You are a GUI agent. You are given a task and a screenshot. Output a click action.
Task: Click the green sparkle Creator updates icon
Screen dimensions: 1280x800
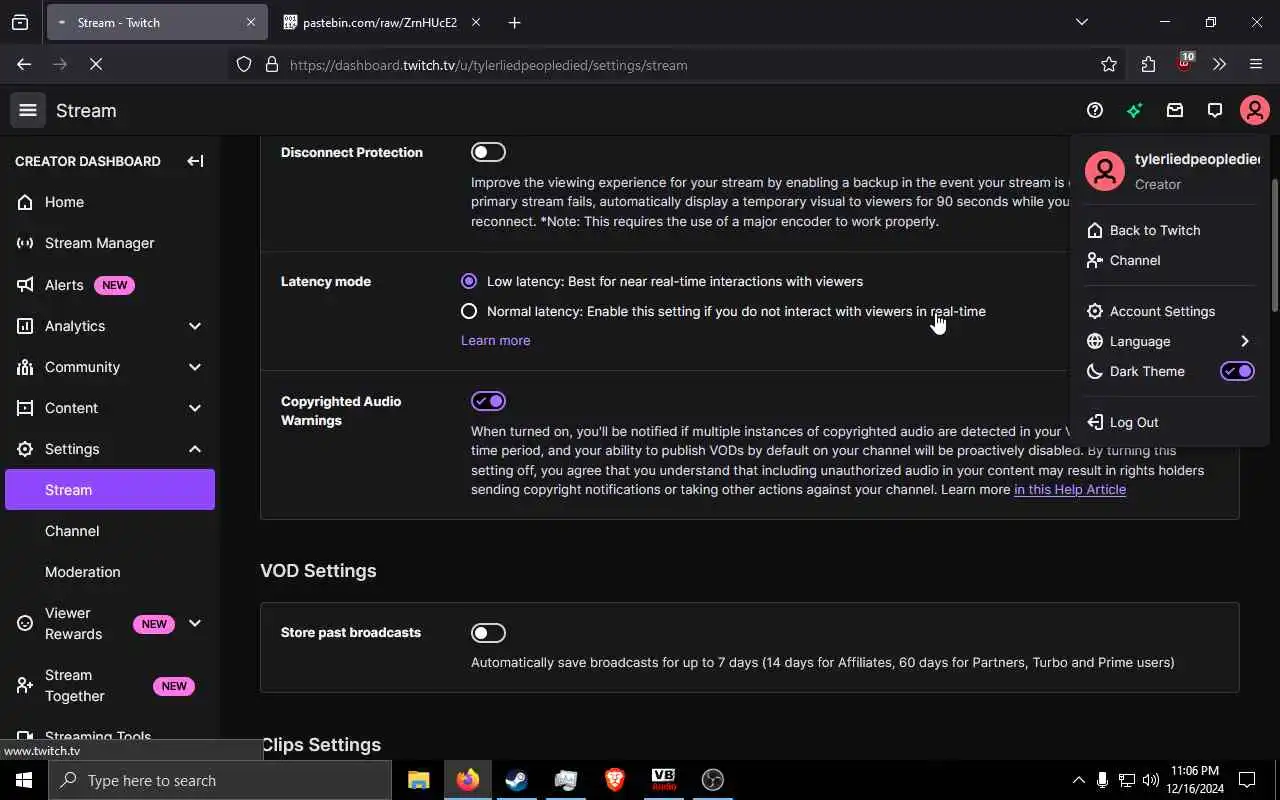tap(1134, 111)
